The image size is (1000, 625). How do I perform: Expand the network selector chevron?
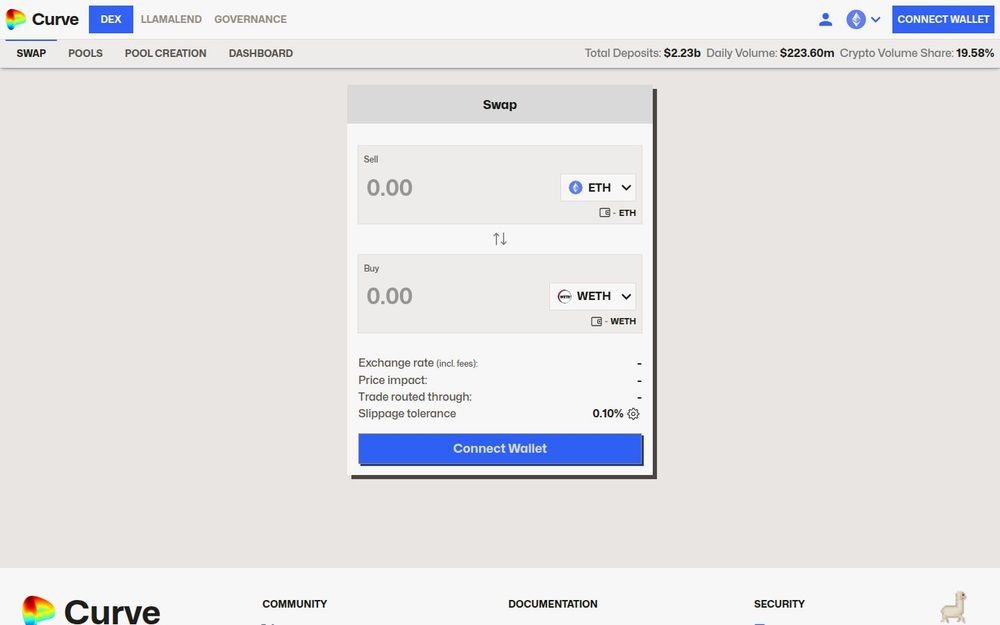tap(876, 19)
